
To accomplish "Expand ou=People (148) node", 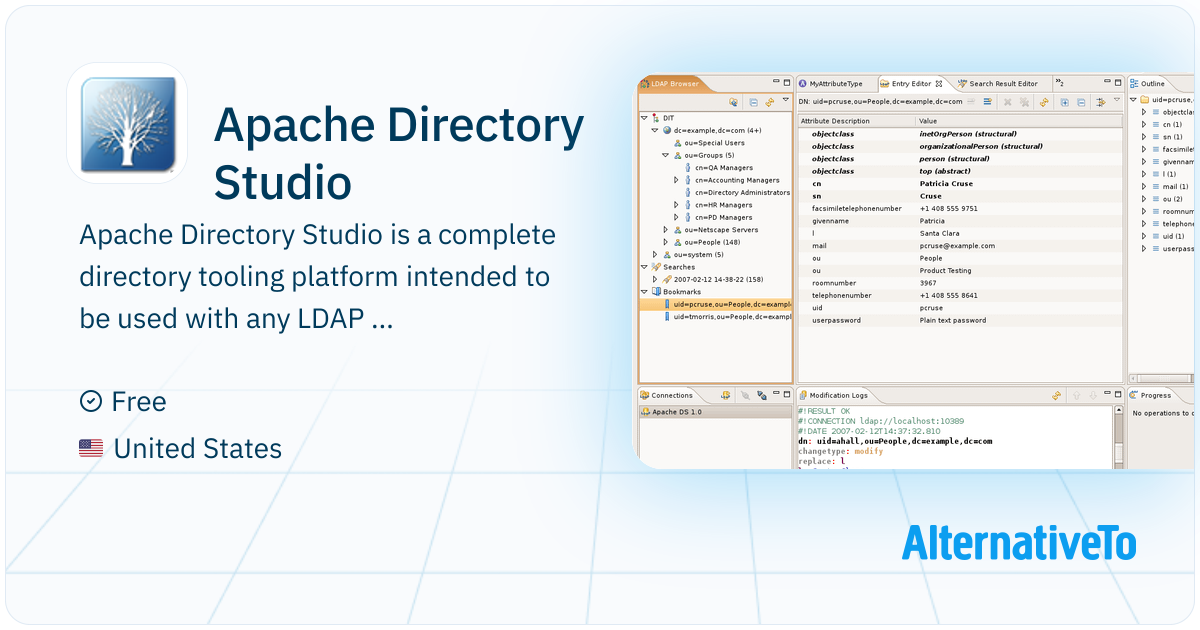I will (x=665, y=242).
